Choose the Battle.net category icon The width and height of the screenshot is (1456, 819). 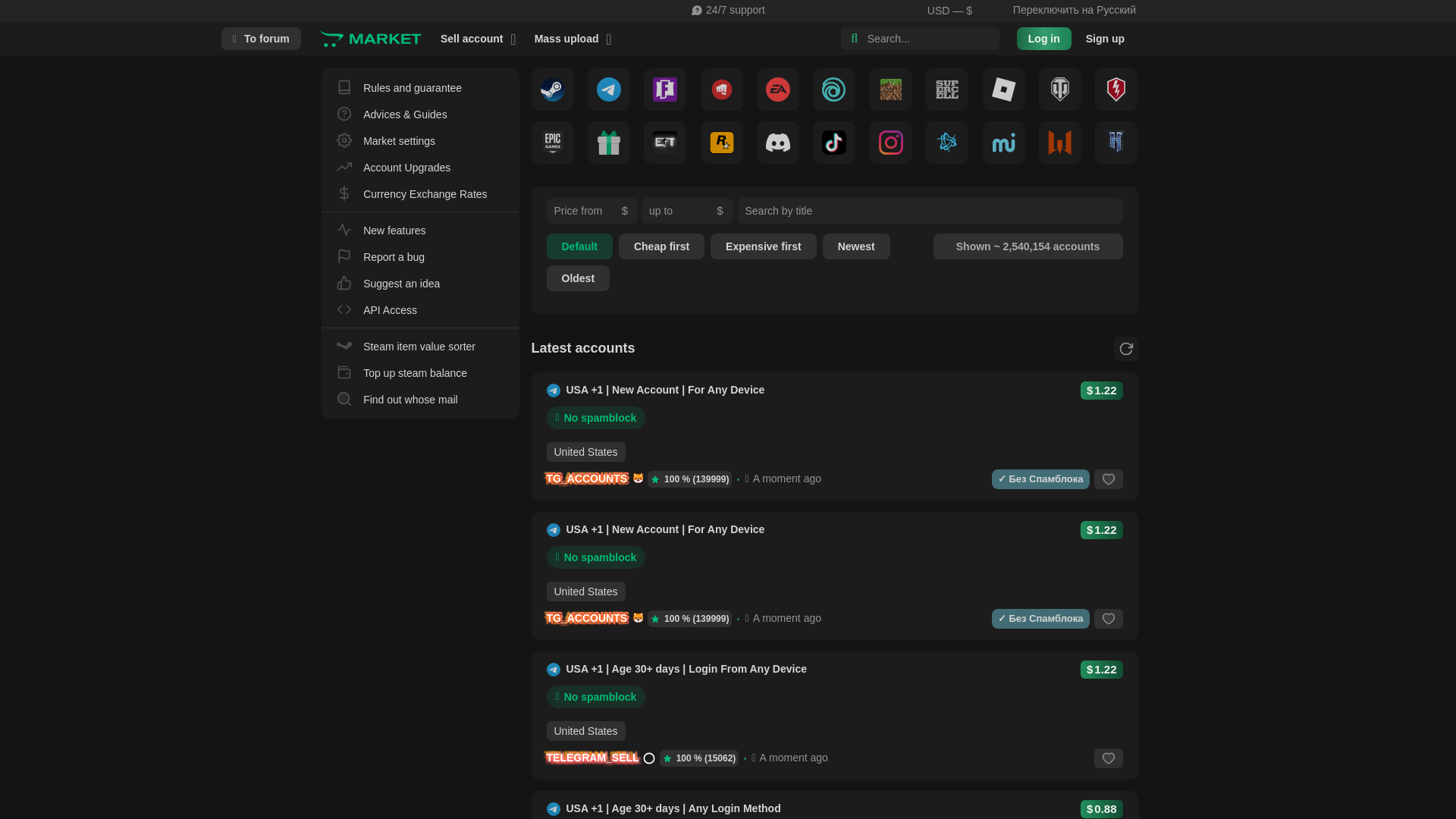(946, 143)
